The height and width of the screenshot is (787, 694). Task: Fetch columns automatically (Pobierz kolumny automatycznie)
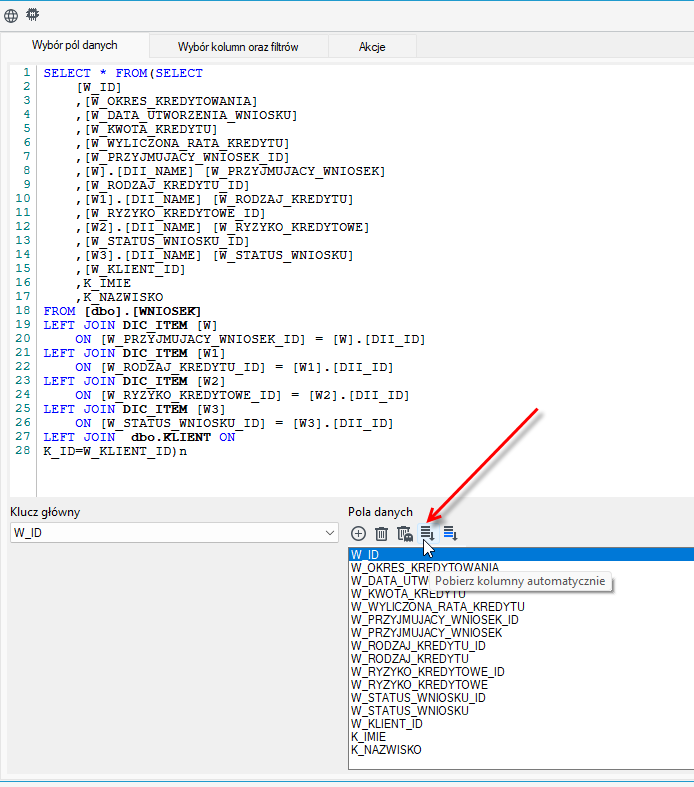[x=428, y=534]
